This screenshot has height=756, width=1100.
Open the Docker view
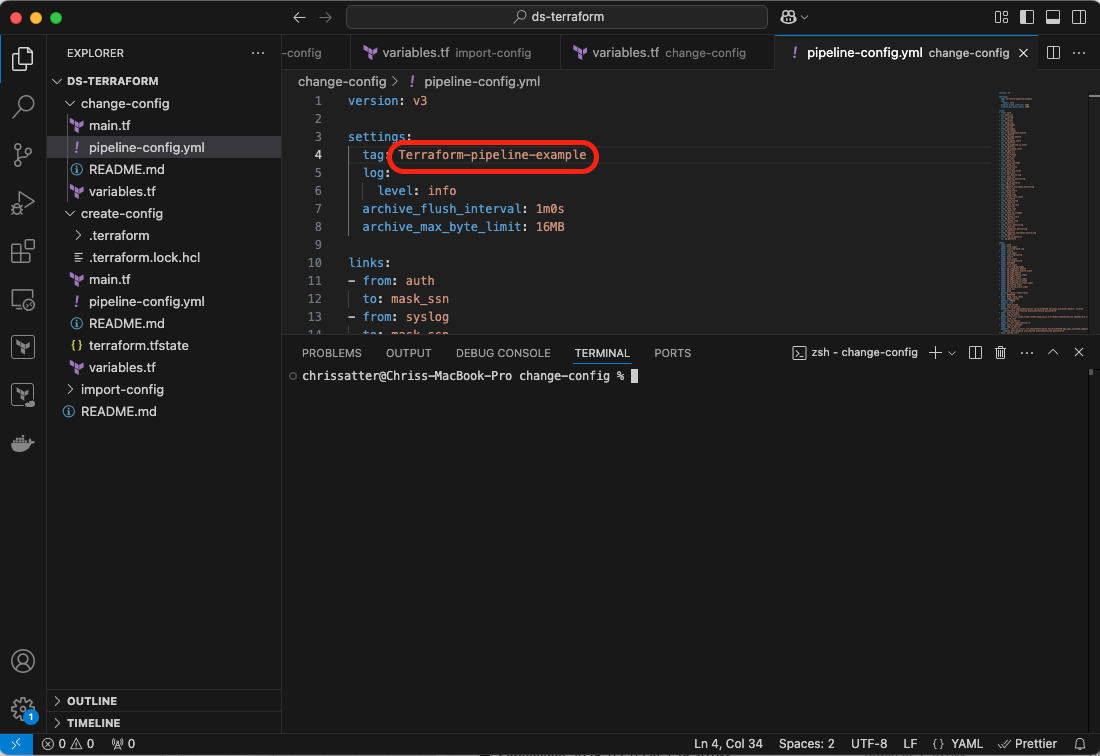tap(23, 443)
